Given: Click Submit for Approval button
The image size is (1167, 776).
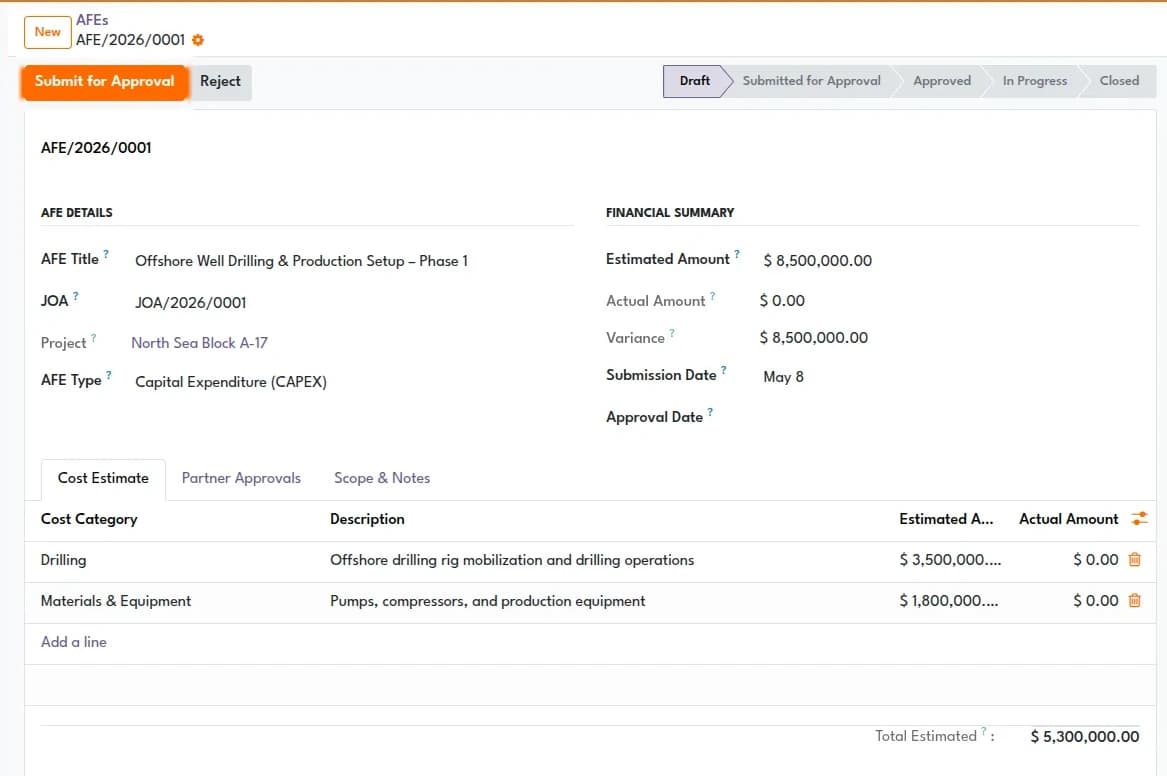Looking at the screenshot, I should tap(104, 82).
